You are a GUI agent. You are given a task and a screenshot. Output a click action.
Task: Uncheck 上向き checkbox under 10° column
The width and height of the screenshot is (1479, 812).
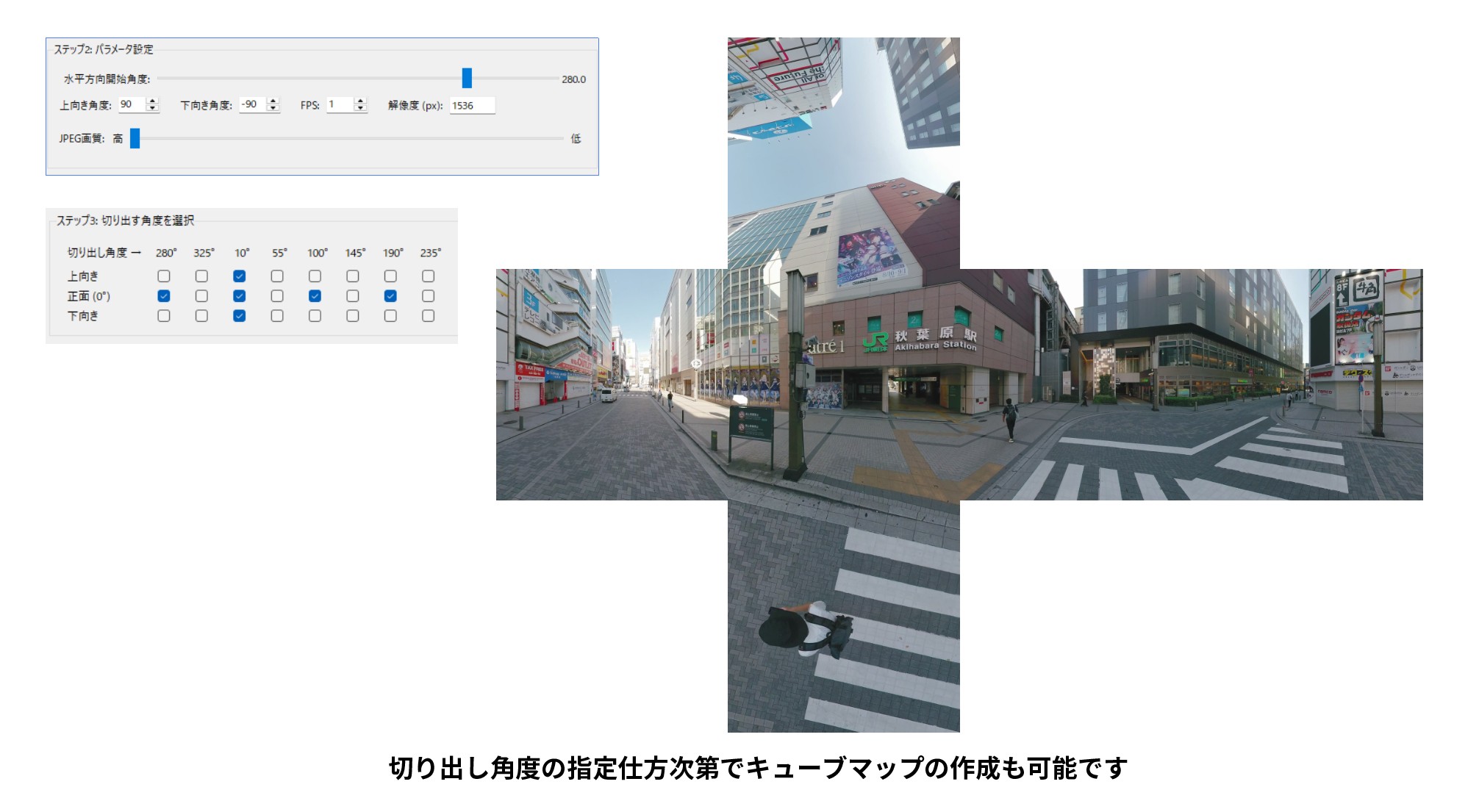point(240,276)
